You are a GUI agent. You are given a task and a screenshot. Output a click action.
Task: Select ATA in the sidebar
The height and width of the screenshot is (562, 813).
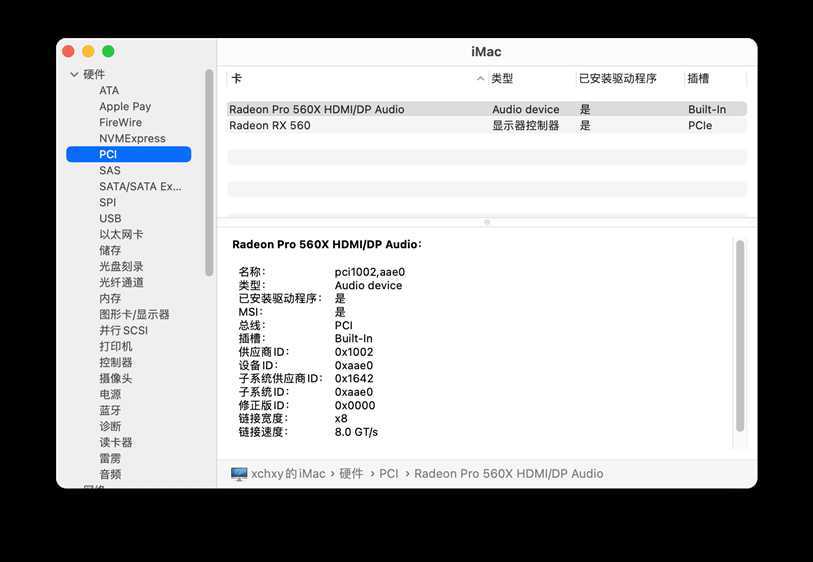pyautogui.click(x=109, y=90)
